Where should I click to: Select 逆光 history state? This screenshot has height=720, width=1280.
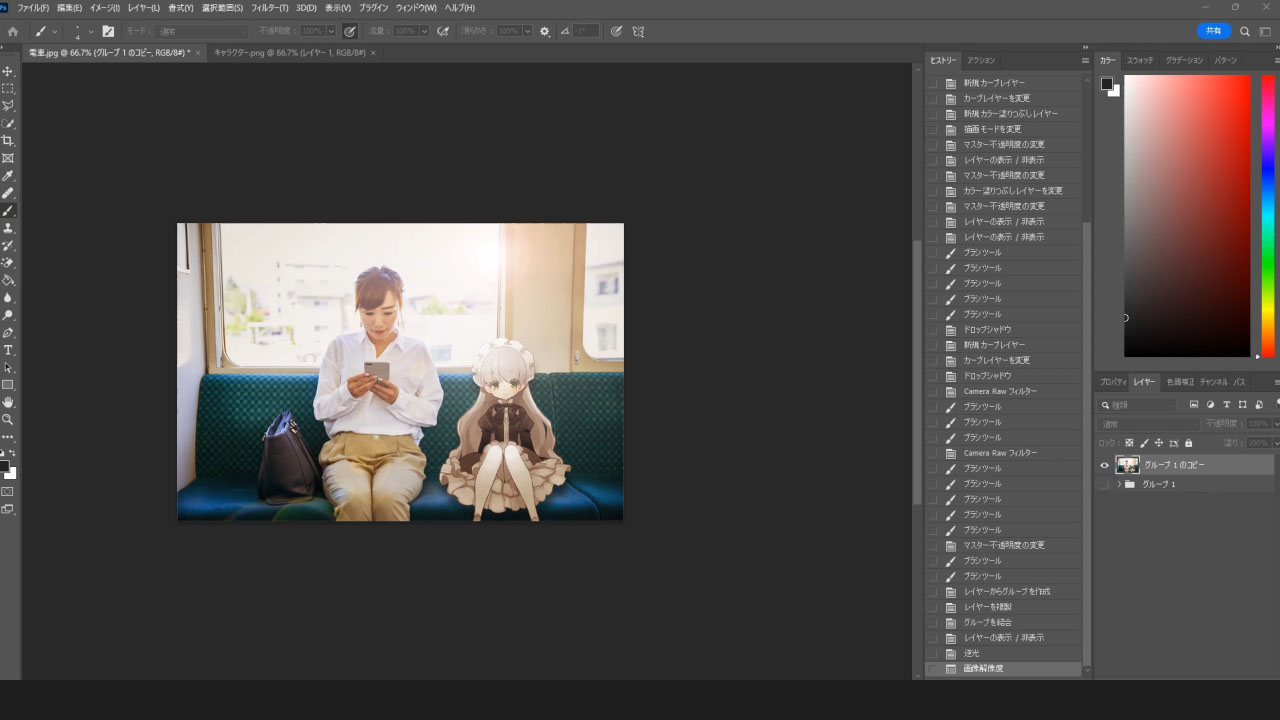click(x=972, y=653)
